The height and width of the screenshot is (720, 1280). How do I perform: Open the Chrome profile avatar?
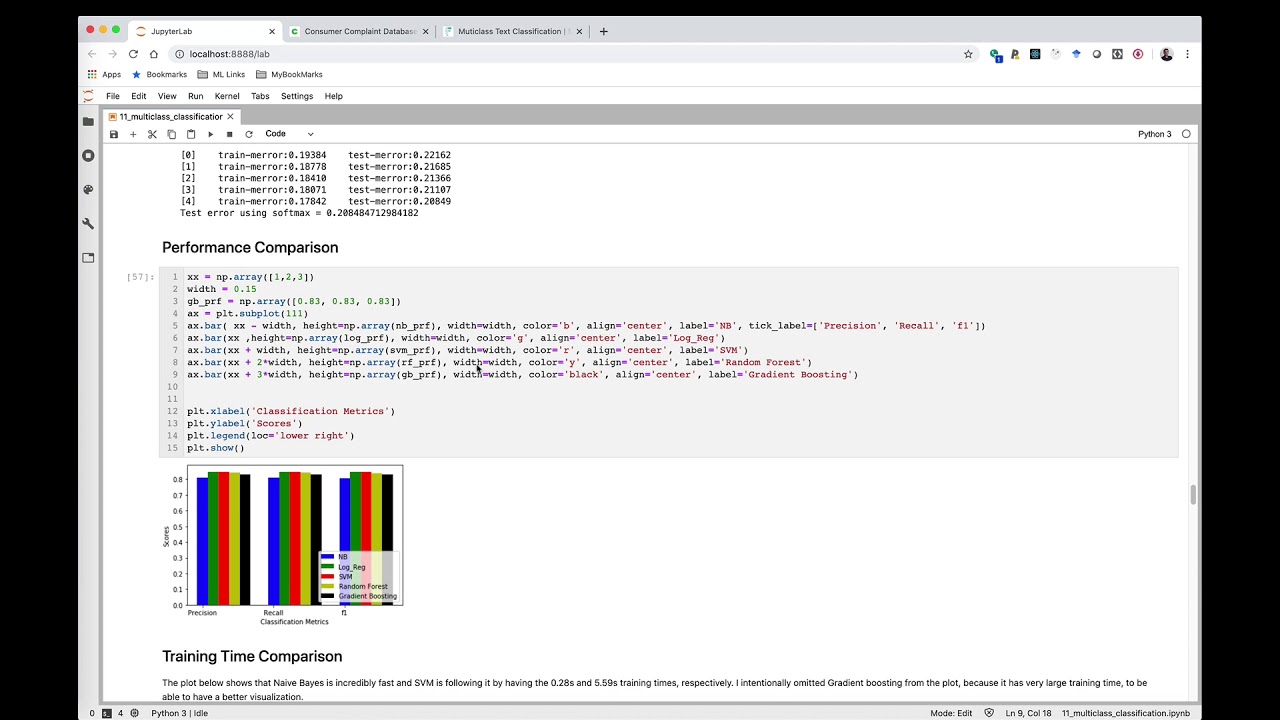(1166, 54)
